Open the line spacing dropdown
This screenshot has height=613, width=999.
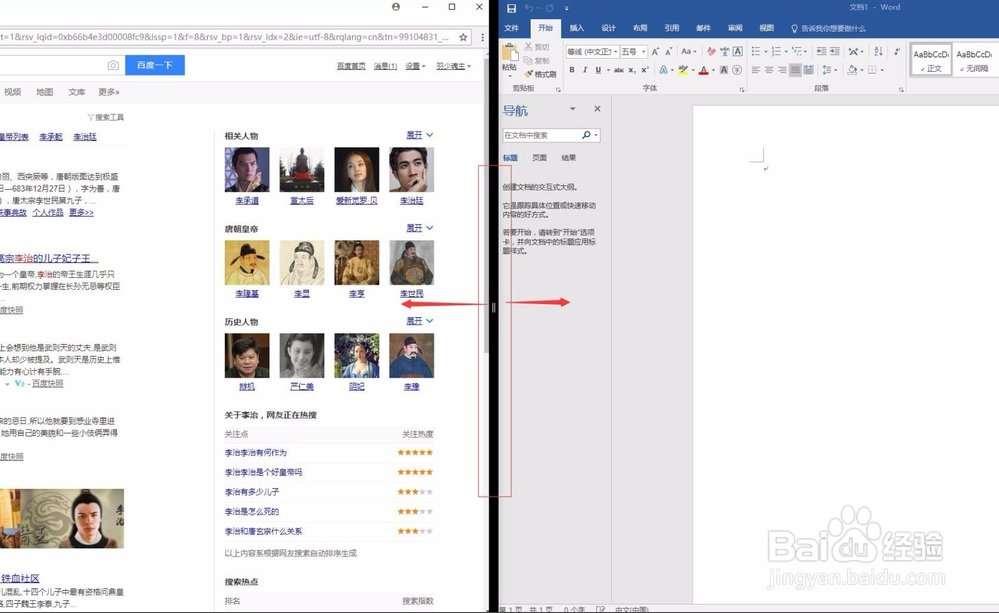tap(830, 70)
